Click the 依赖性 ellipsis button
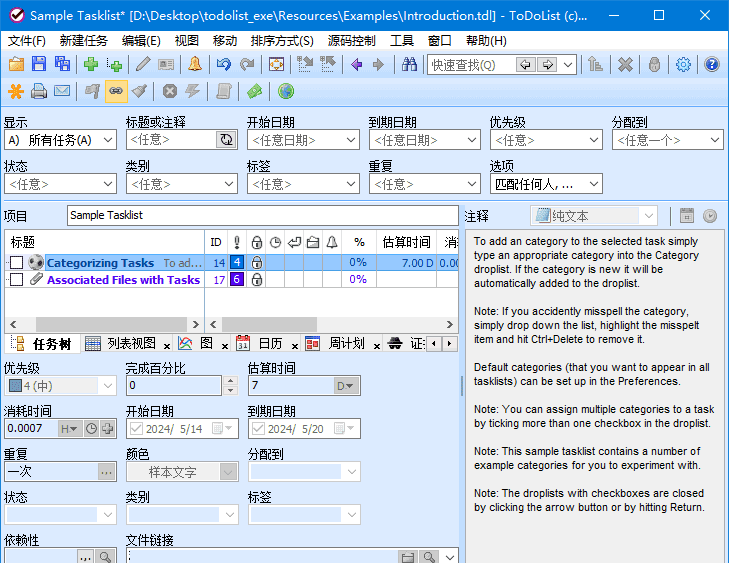 click(85, 556)
